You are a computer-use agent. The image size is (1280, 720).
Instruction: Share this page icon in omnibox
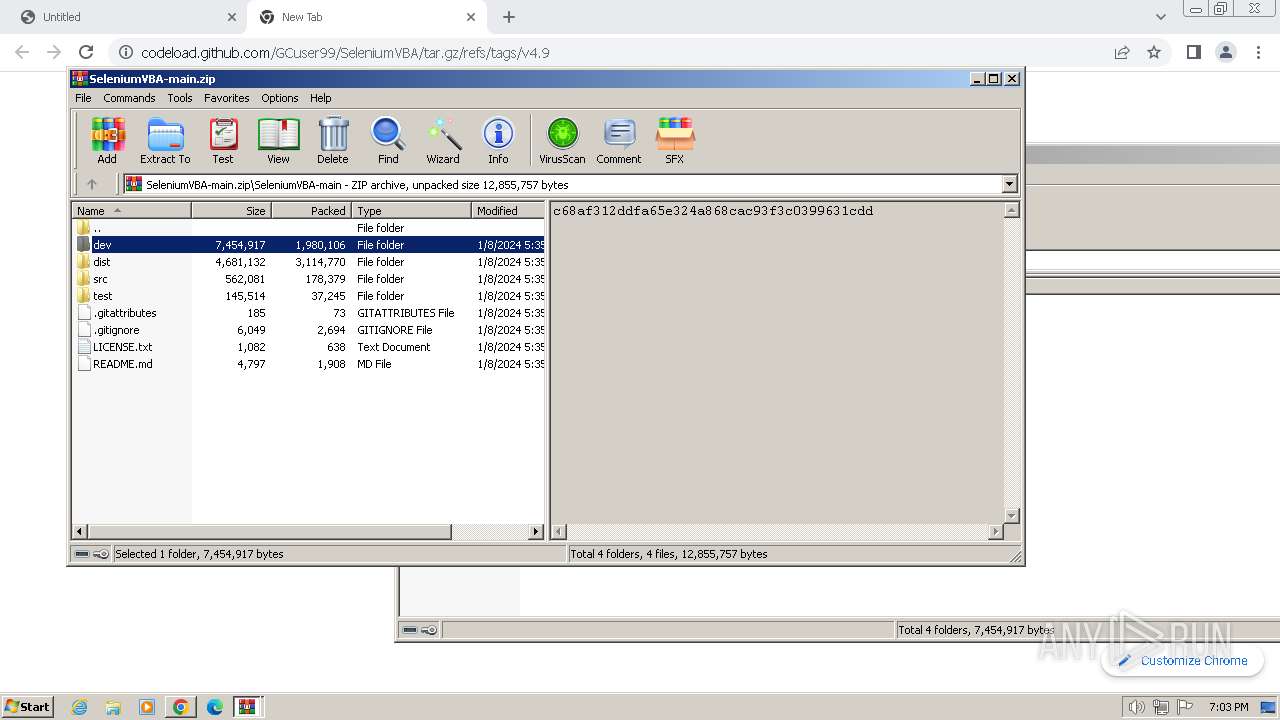point(1122,52)
